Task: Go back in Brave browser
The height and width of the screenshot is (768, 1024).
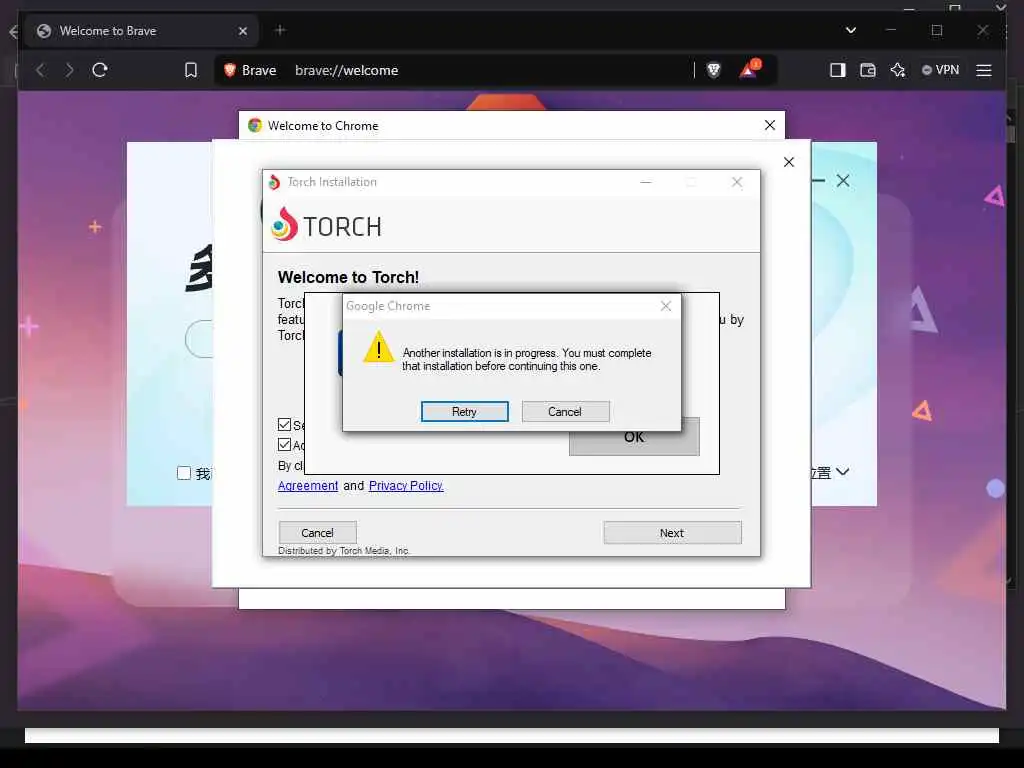Action: 40,70
